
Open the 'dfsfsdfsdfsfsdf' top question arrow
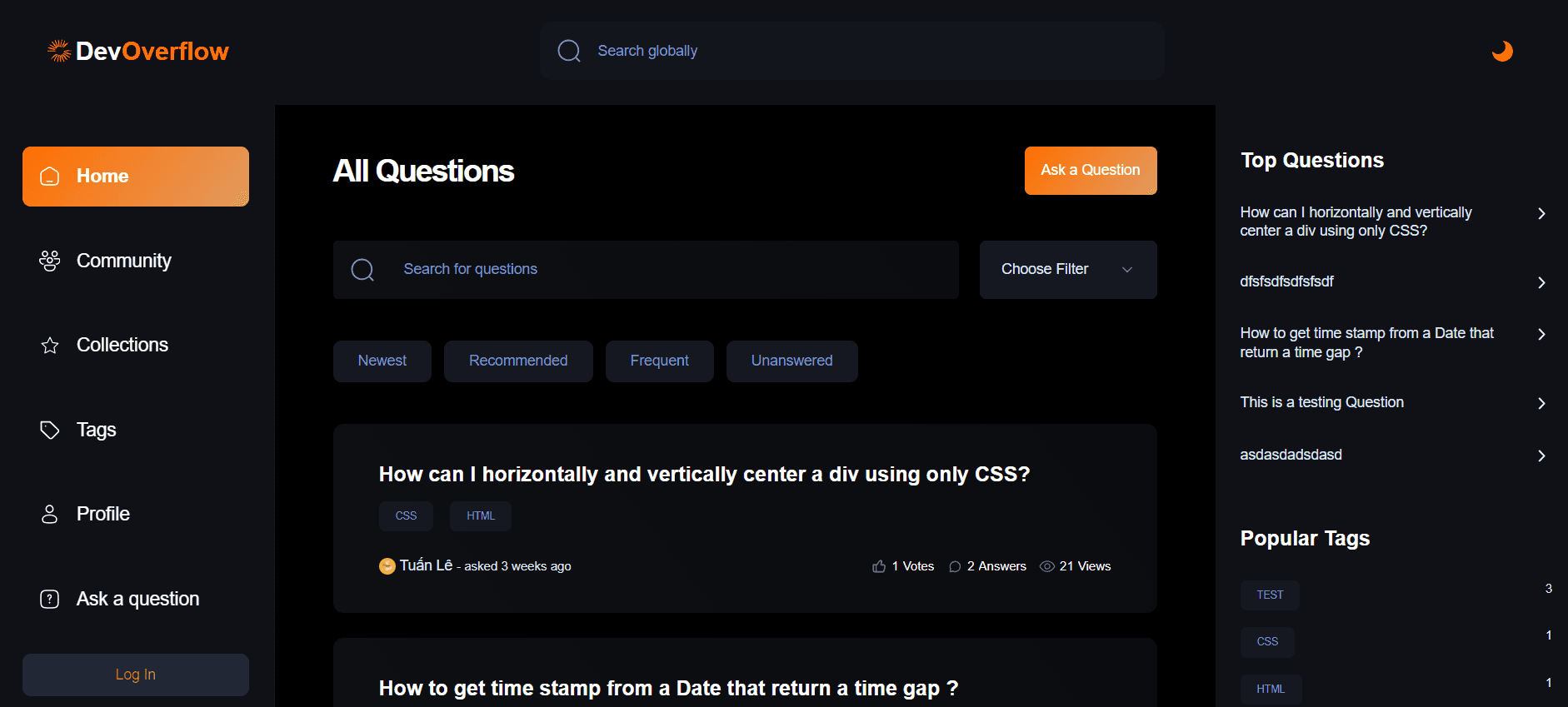1541,282
